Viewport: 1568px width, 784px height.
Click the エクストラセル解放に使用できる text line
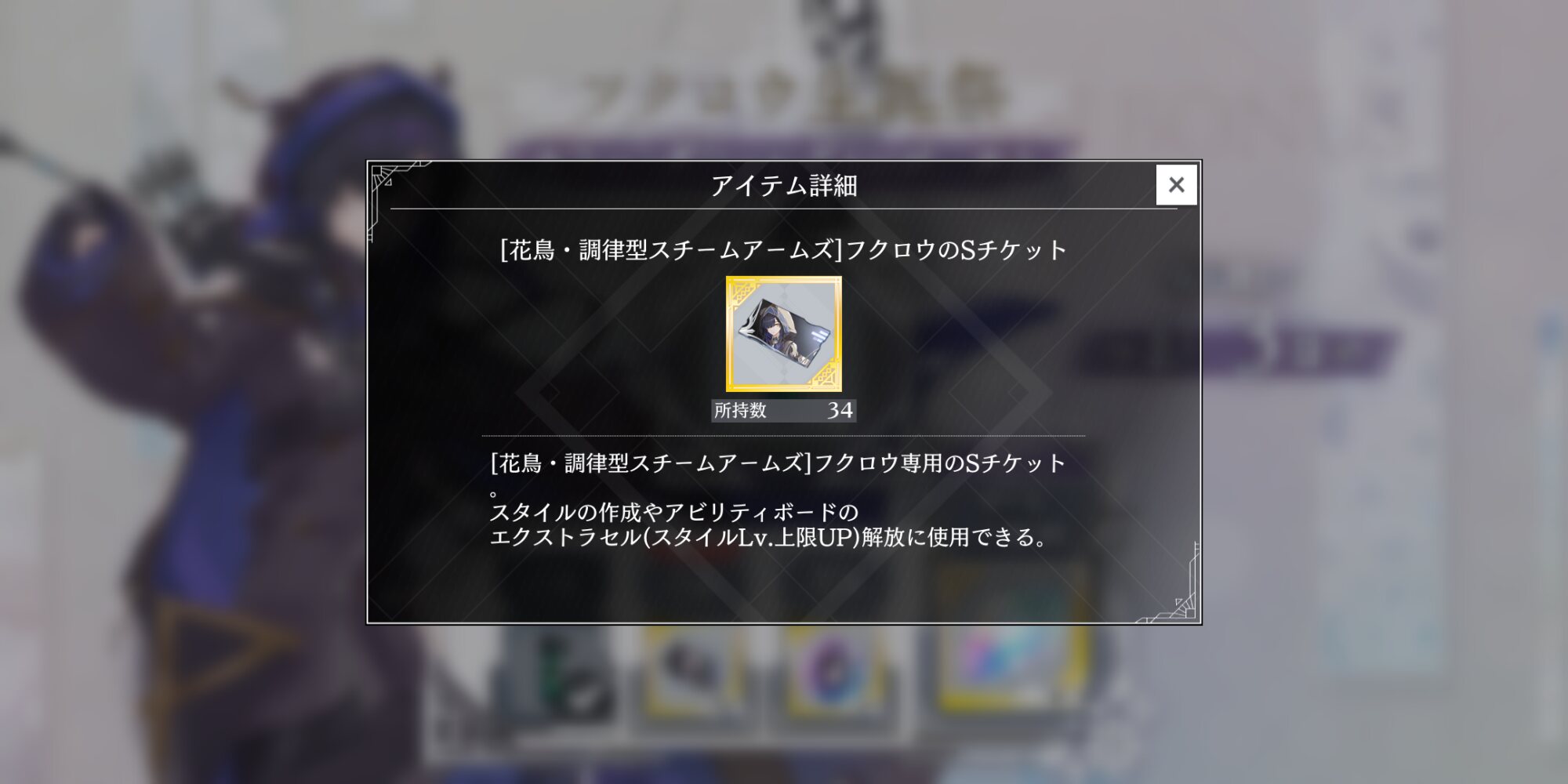(x=768, y=538)
